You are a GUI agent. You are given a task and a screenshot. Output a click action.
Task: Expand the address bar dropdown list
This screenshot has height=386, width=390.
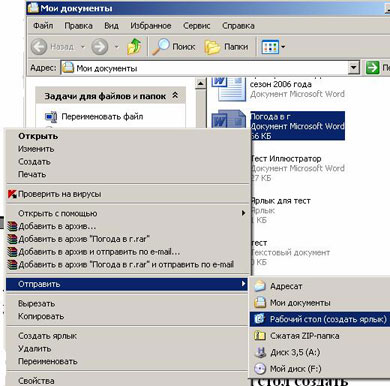(x=353, y=68)
